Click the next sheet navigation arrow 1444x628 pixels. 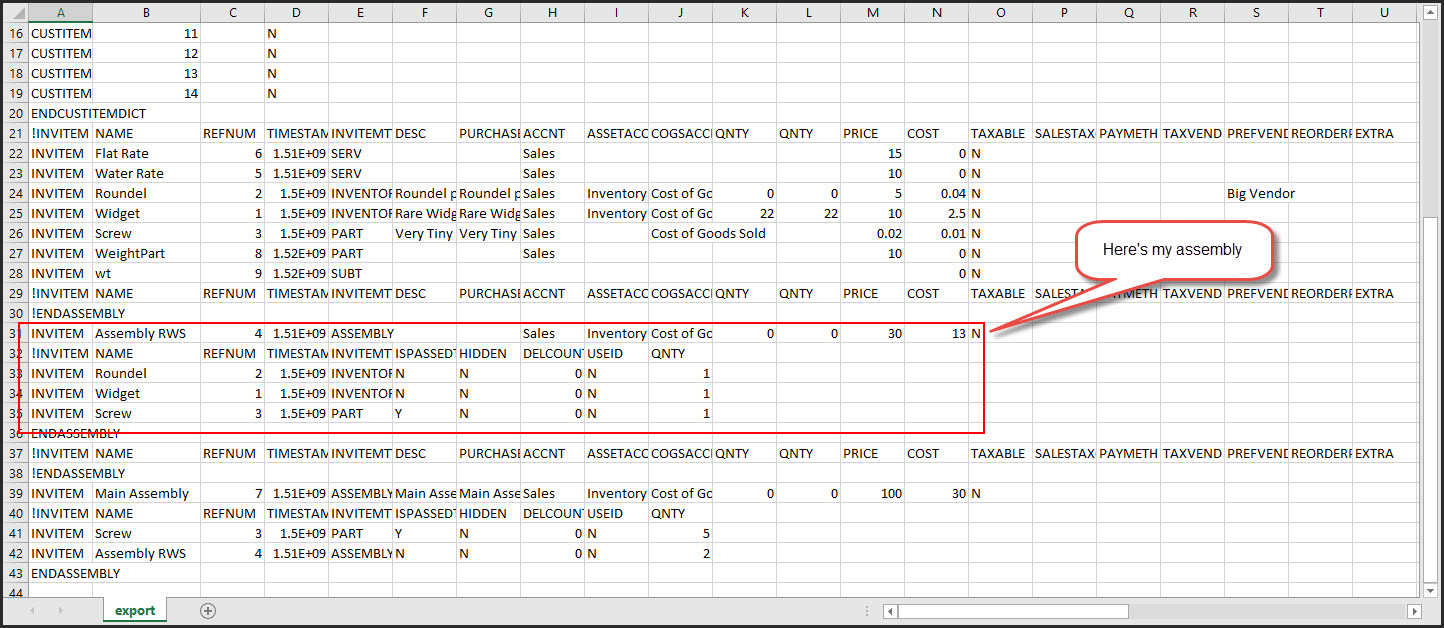point(63,610)
